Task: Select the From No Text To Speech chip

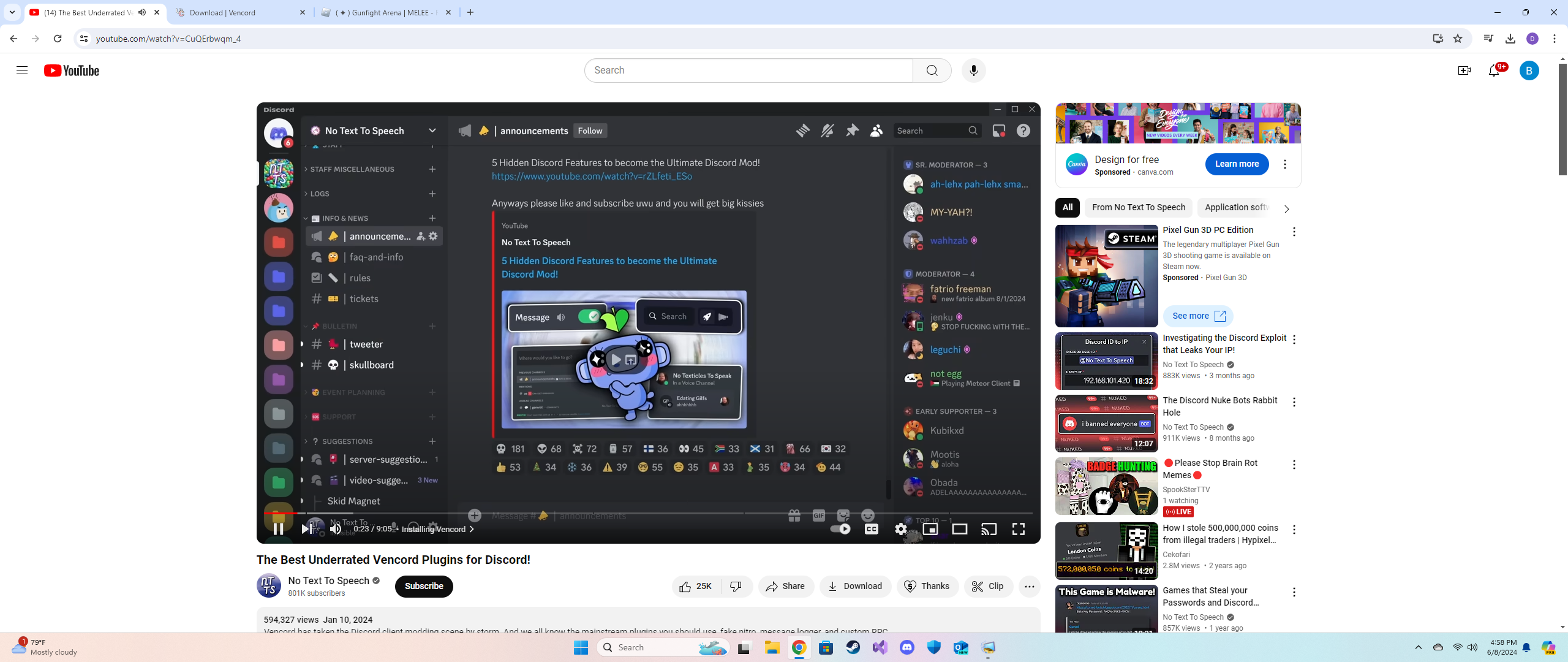Action: tap(1138, 207)
